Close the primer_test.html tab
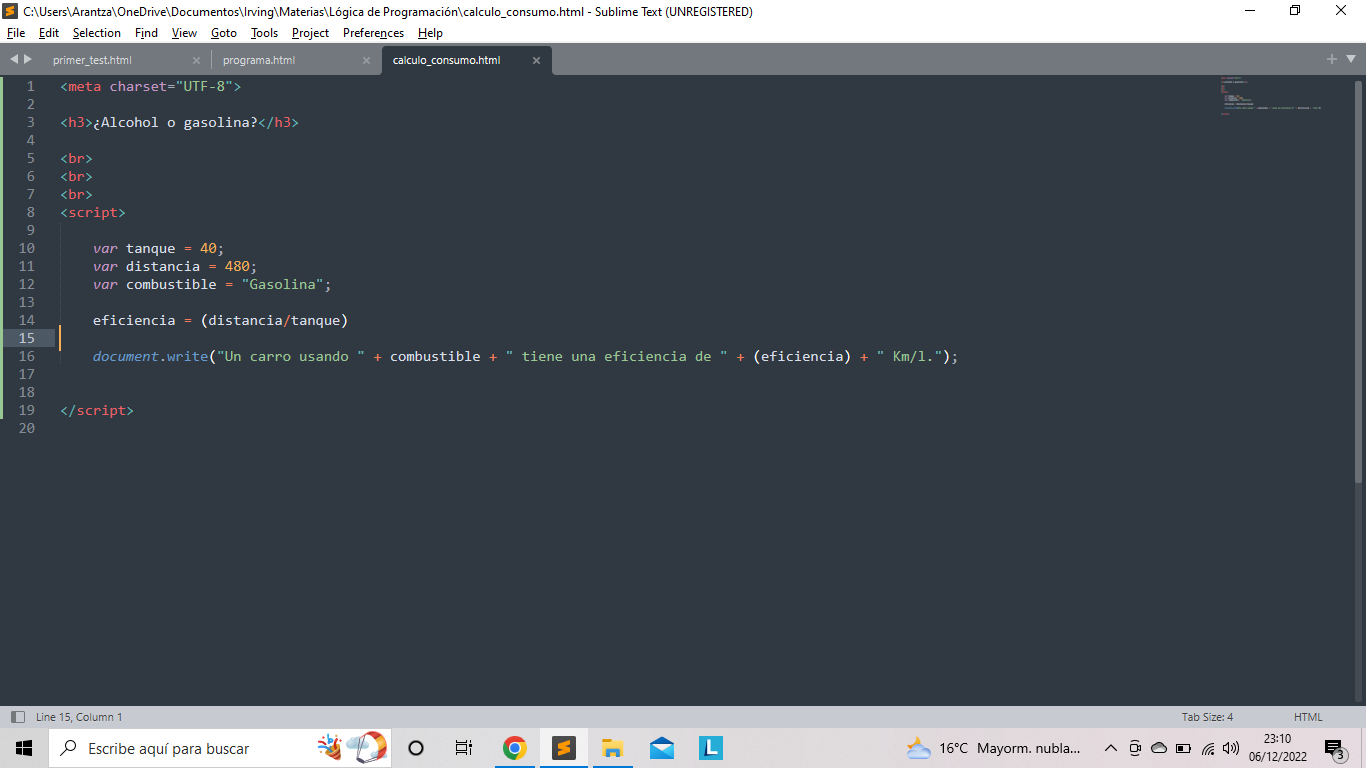The image size is (1366, 768). coord(196,60)
